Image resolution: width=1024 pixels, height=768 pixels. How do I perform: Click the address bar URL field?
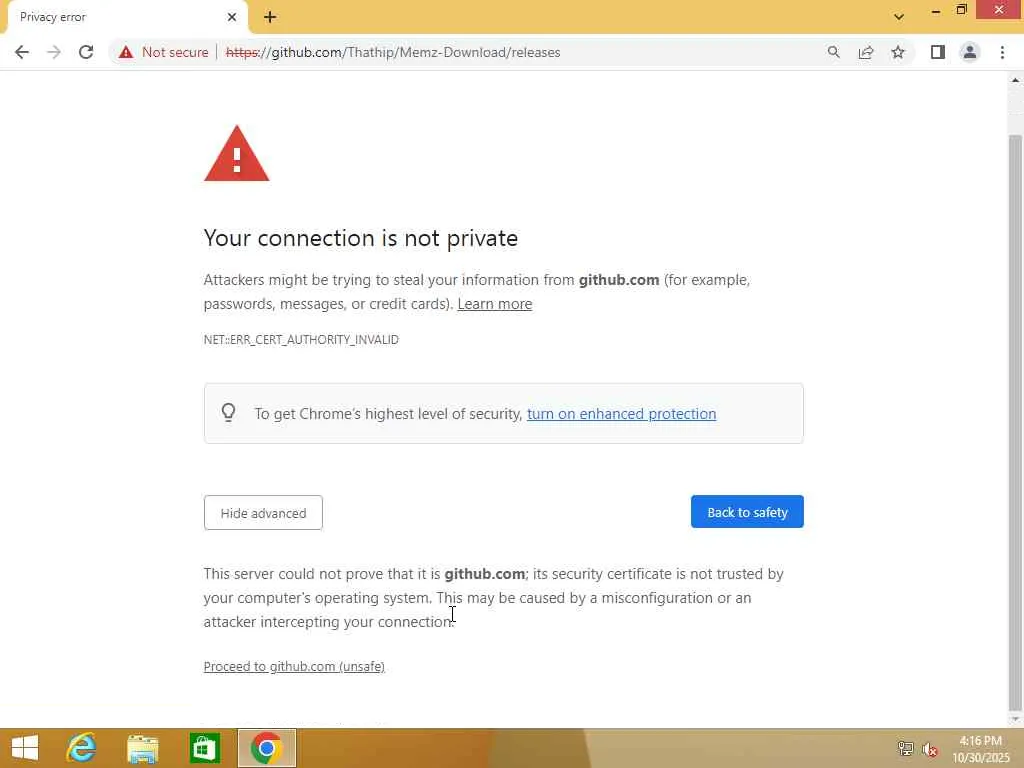(x=500, y=52)
